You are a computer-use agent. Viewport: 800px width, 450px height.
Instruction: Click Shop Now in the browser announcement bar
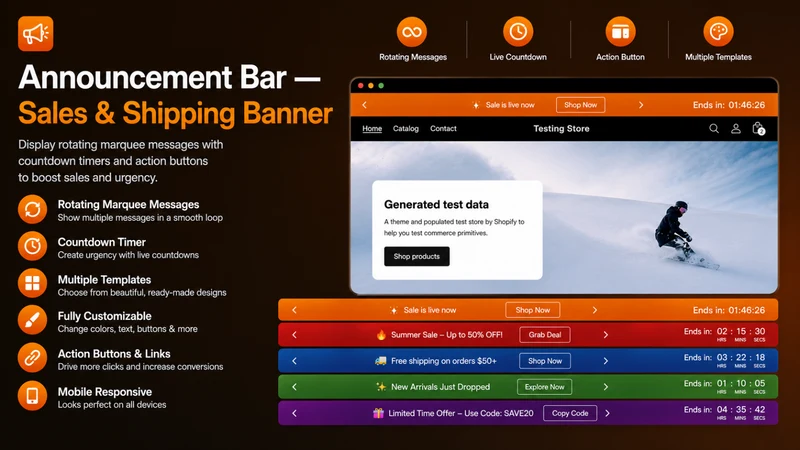(581, 105)
